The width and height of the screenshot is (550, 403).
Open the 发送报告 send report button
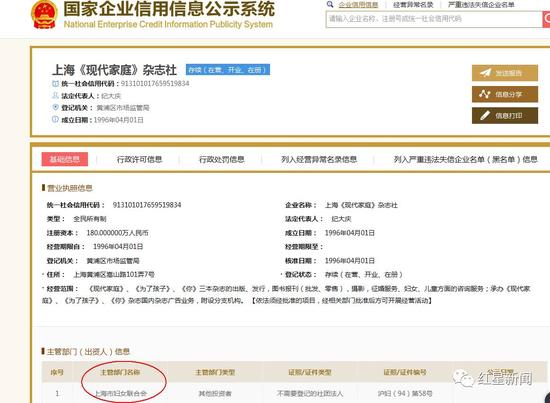click(505, 73)
